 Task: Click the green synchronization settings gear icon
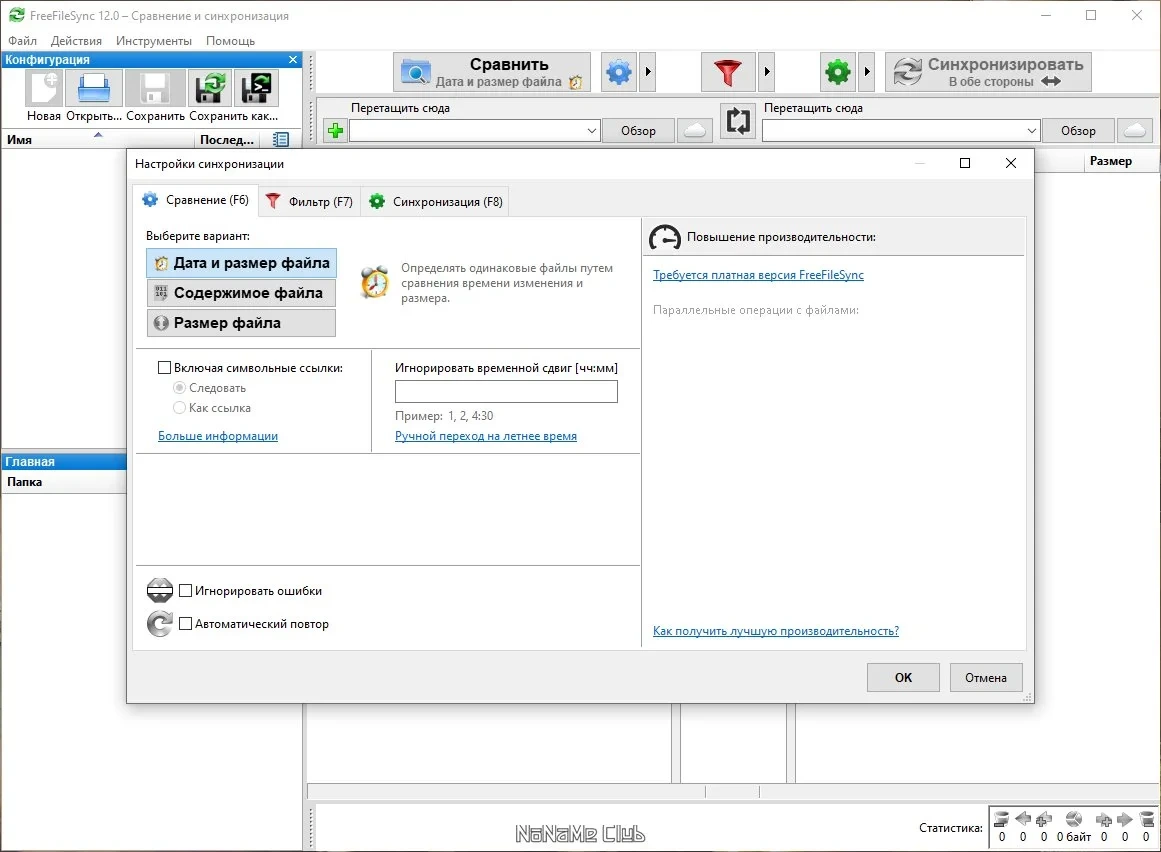(837, 72)
